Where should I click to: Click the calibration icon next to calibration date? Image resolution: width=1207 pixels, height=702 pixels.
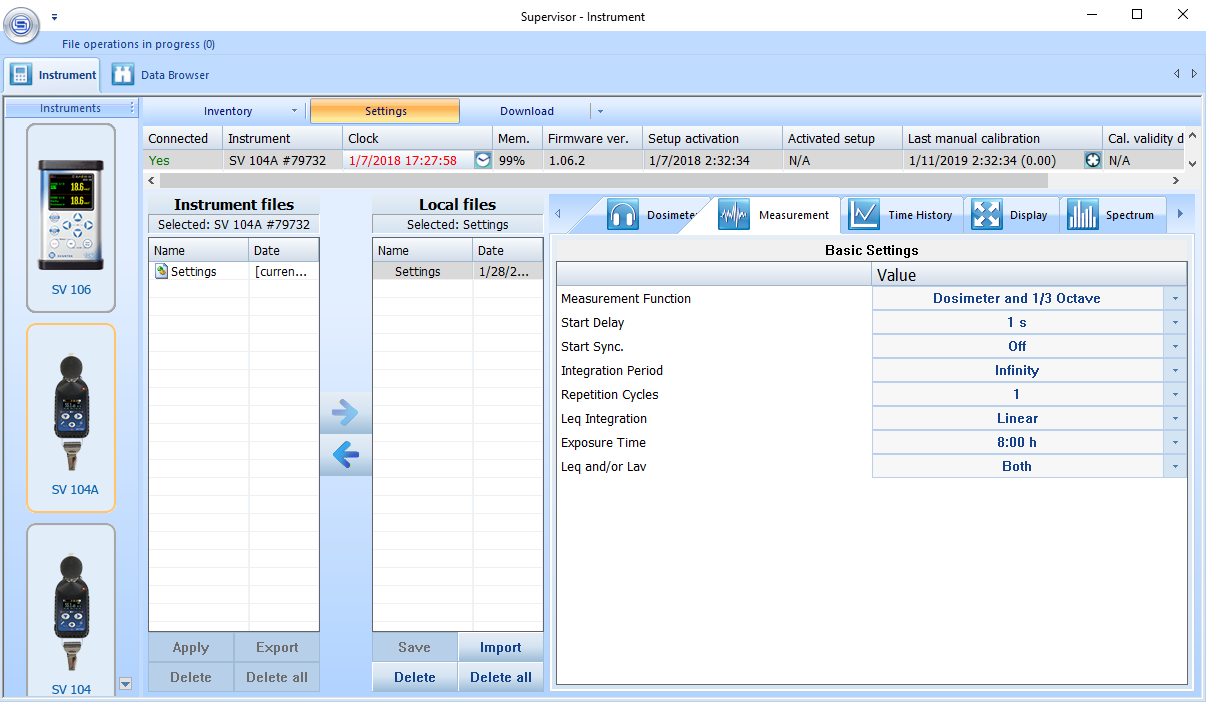click(x=1092, y=161)
